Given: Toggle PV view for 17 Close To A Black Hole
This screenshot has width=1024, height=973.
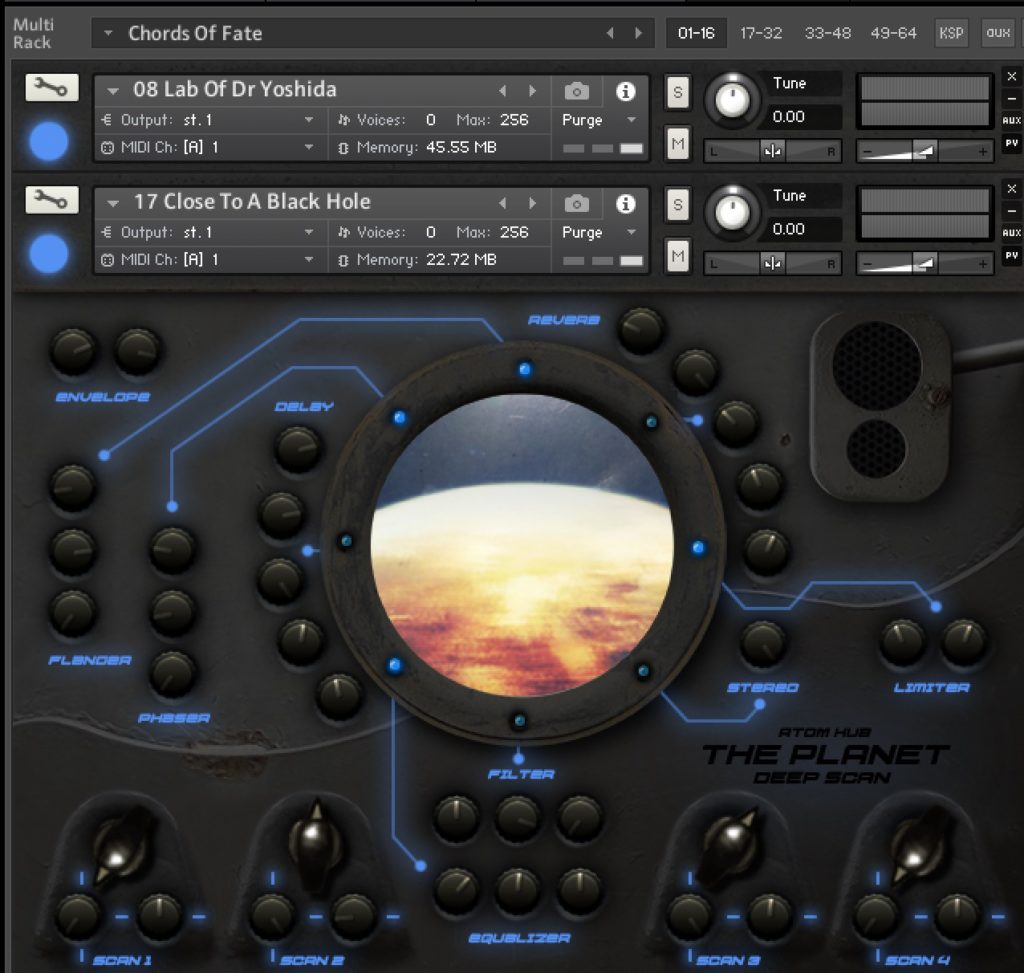Looking at the screenshot, I should [1012, 255].
